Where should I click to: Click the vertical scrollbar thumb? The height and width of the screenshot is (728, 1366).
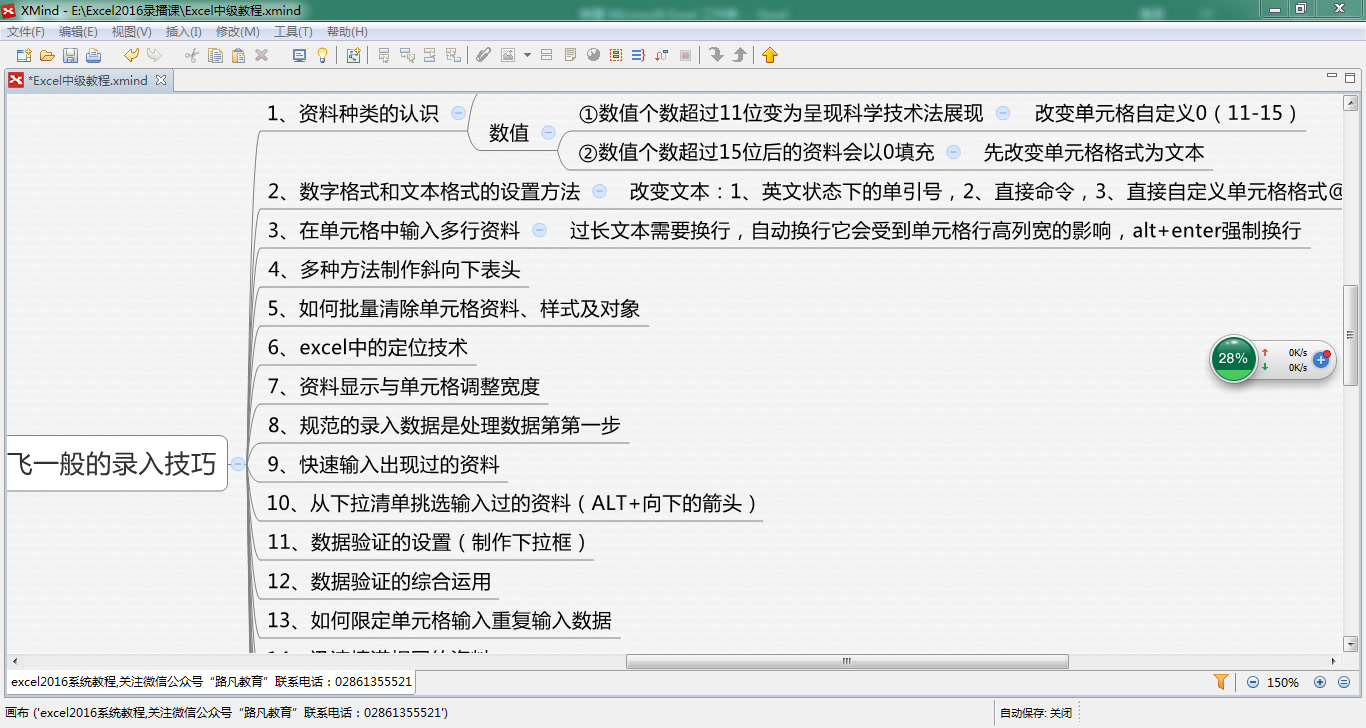point(1350,335)
